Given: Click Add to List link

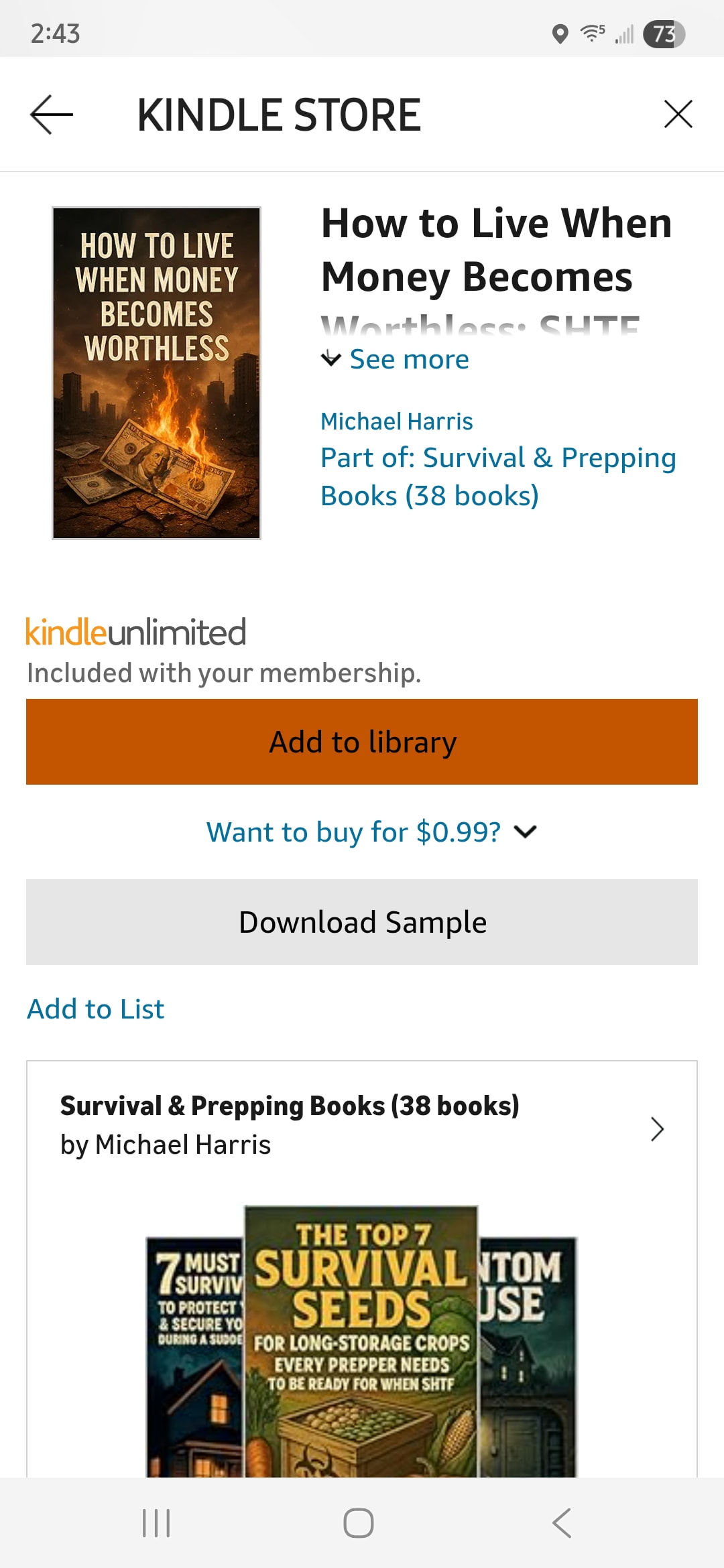Looking at the screenshot, I should (x=96, y=1009).
